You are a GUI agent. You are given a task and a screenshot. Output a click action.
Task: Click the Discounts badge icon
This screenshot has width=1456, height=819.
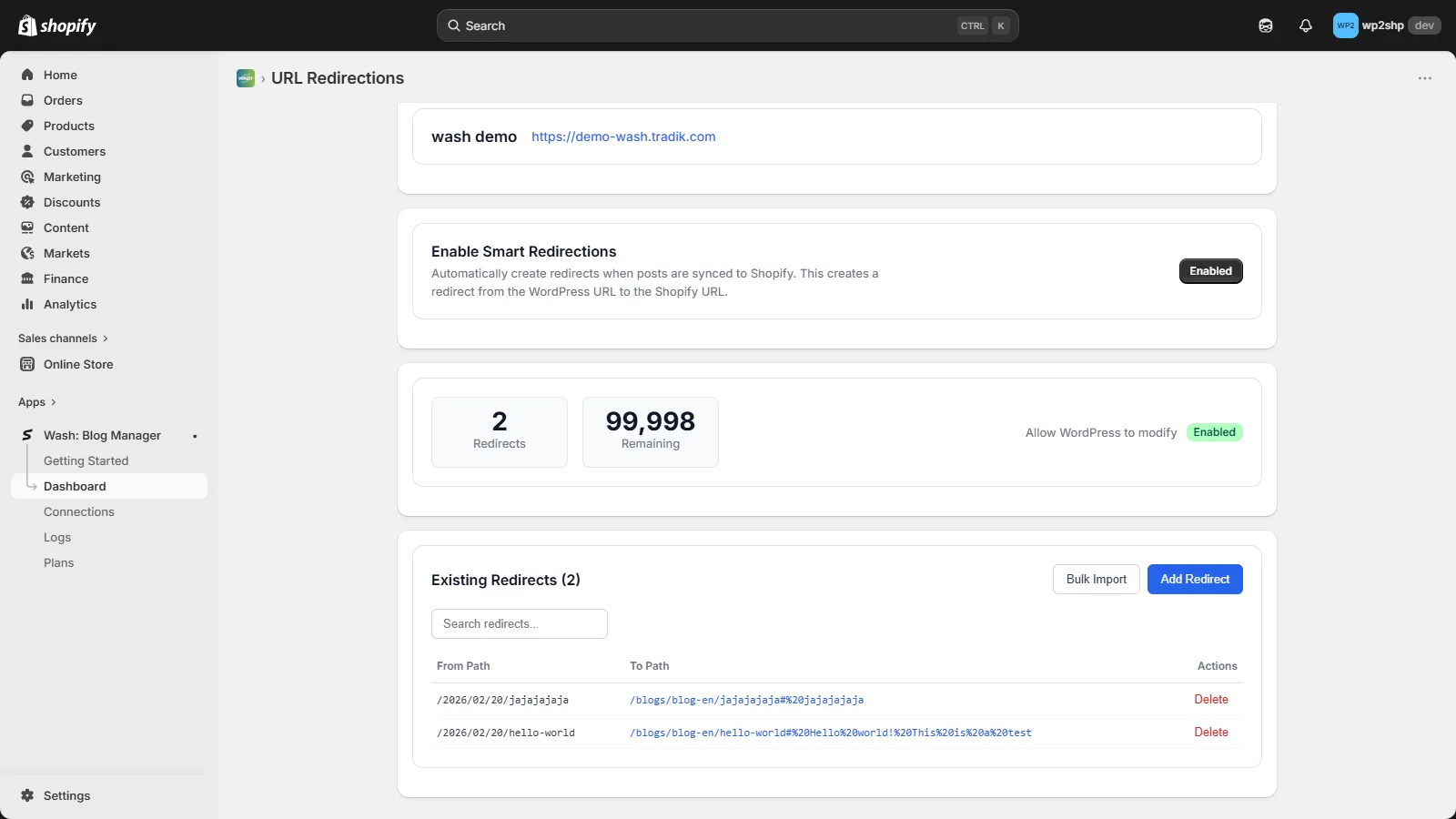27,202
